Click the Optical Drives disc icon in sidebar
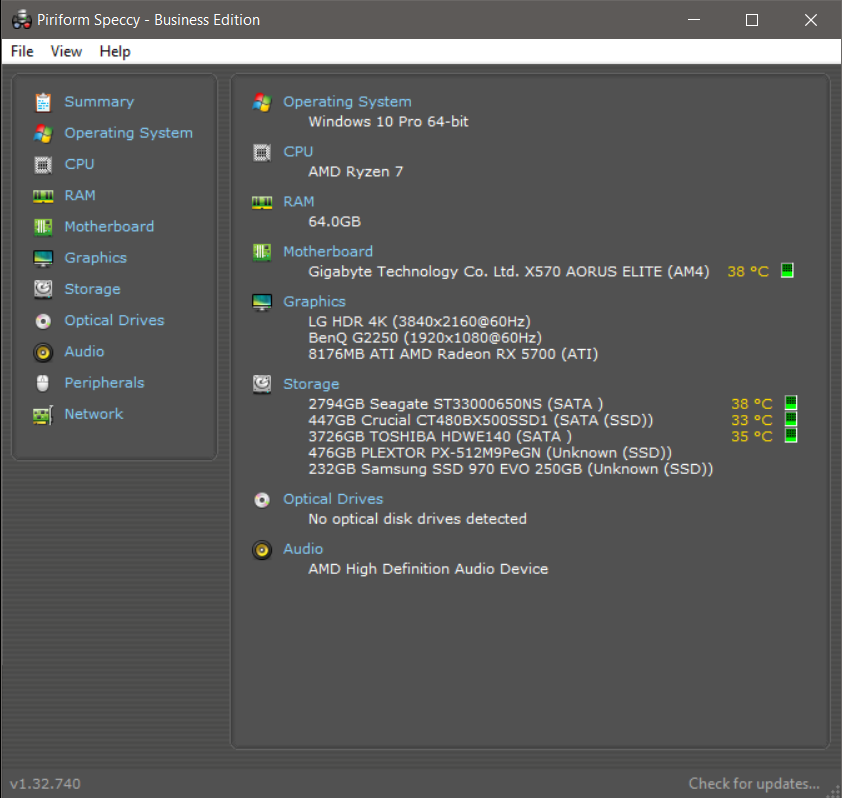Viewport: 842px width, 798px height. (x=43, y=321)
